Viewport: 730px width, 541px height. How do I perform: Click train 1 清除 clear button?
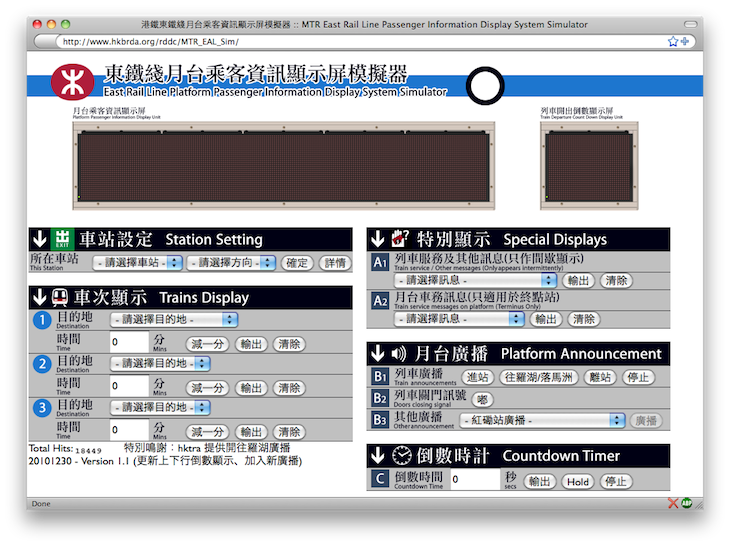(289, 344)
